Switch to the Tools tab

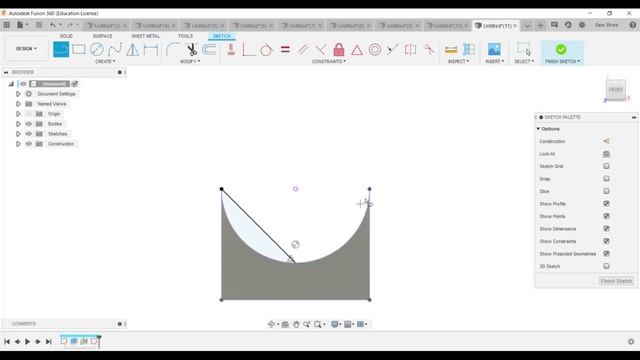coord(185,36)
